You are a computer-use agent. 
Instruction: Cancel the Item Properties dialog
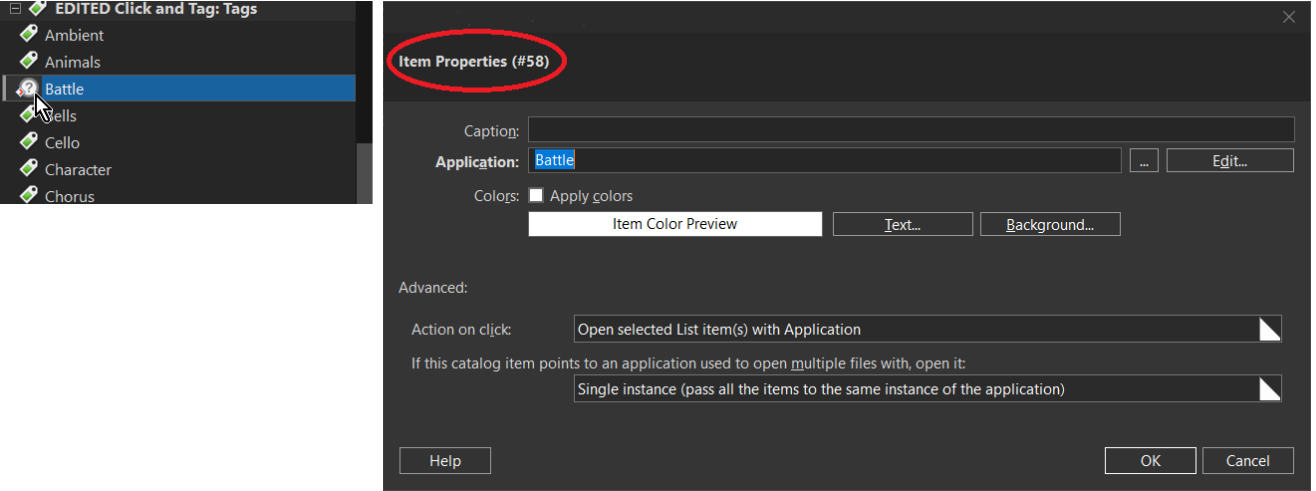[1247, 460]
